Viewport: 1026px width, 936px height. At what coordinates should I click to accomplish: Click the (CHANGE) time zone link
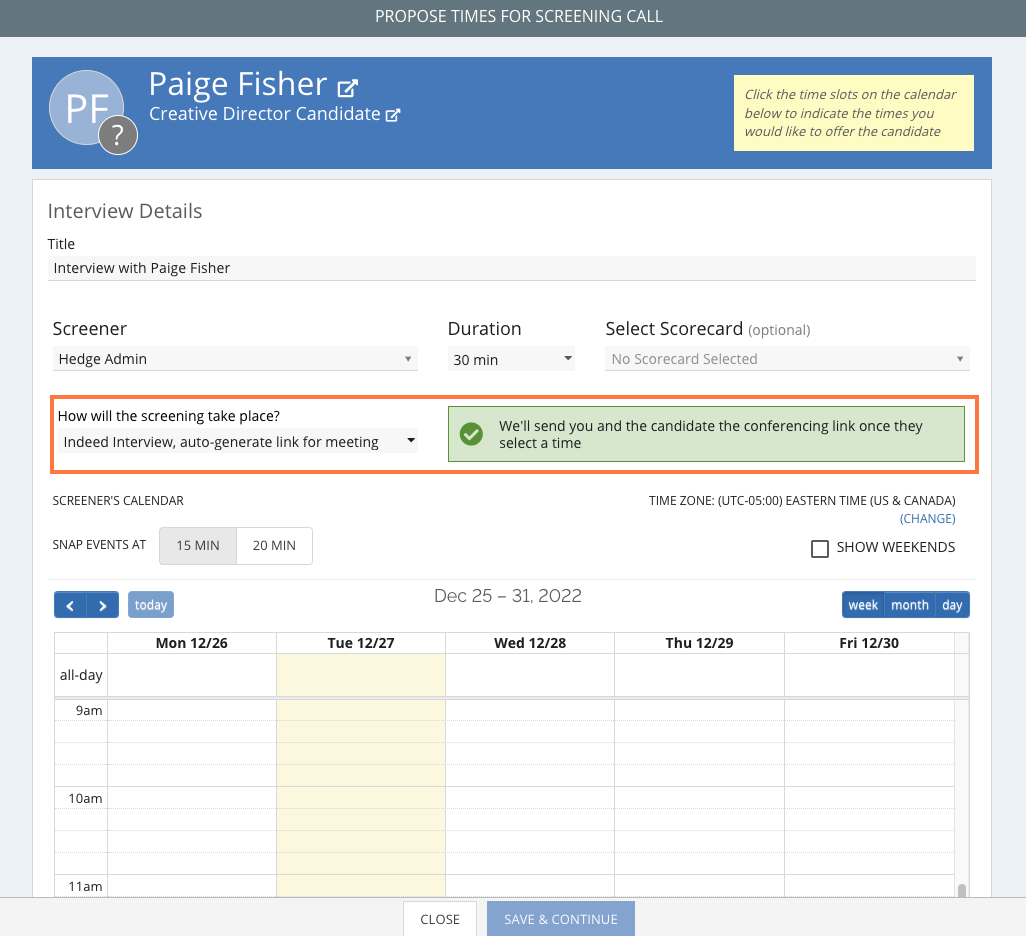927,519
